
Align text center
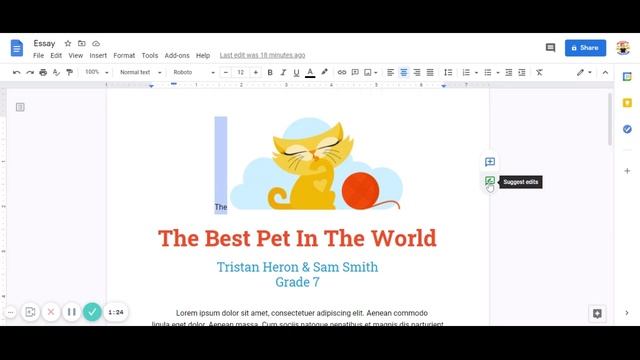(403, 72)
